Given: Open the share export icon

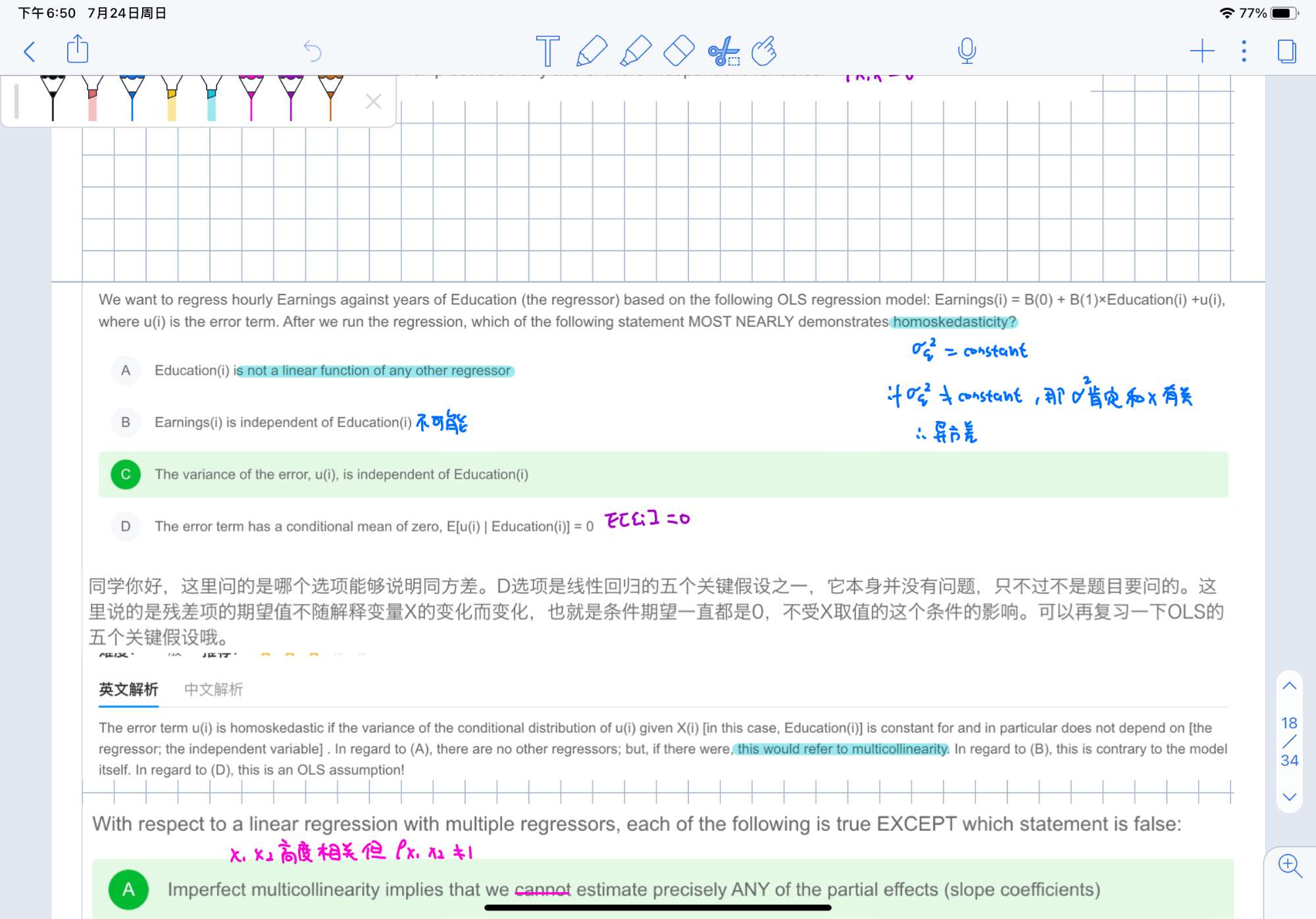Looking at the screenshot, I should pos(78,49).
